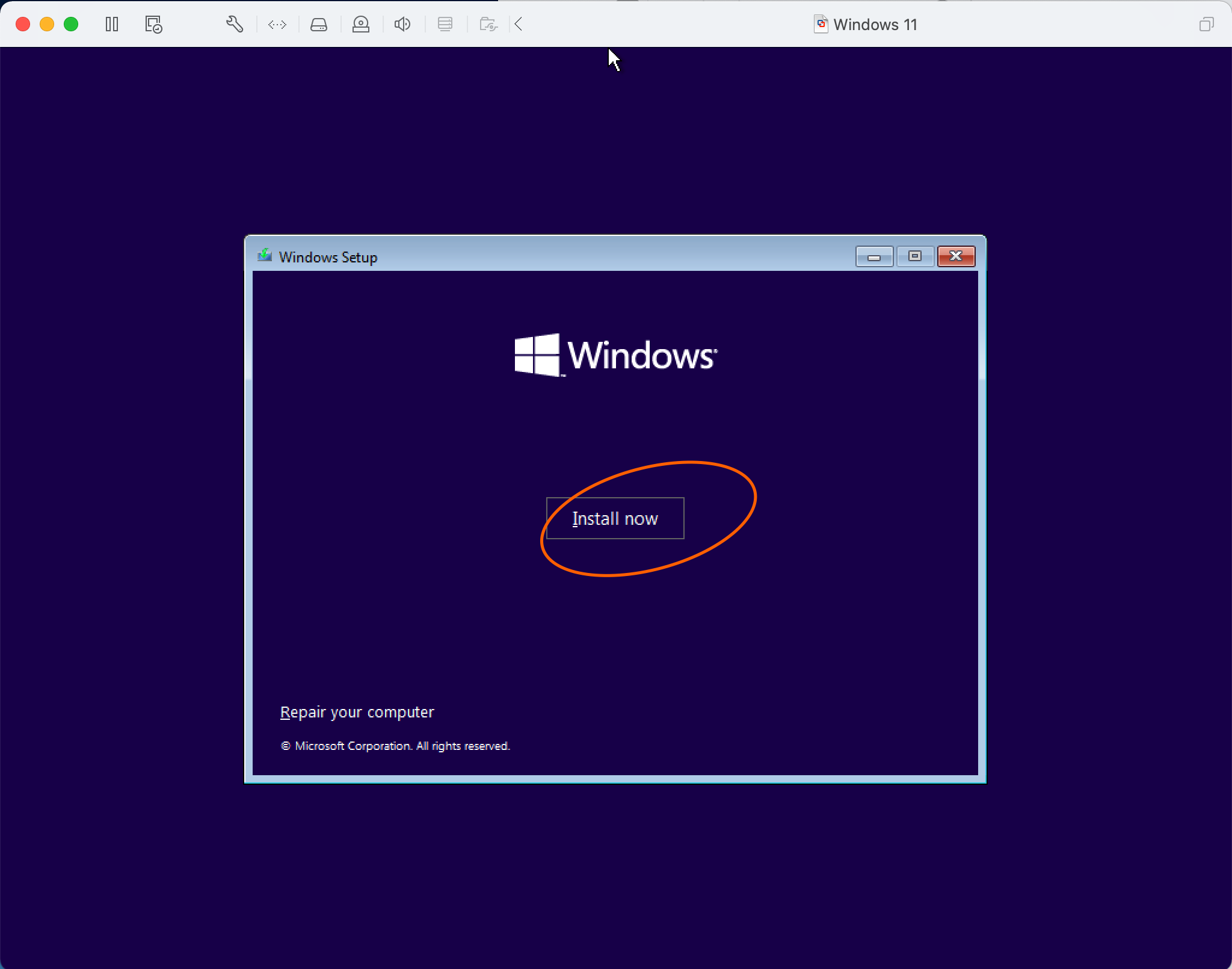Open Repair your computer link
Screen dimensions: 1232x969
tap(357, 712)
